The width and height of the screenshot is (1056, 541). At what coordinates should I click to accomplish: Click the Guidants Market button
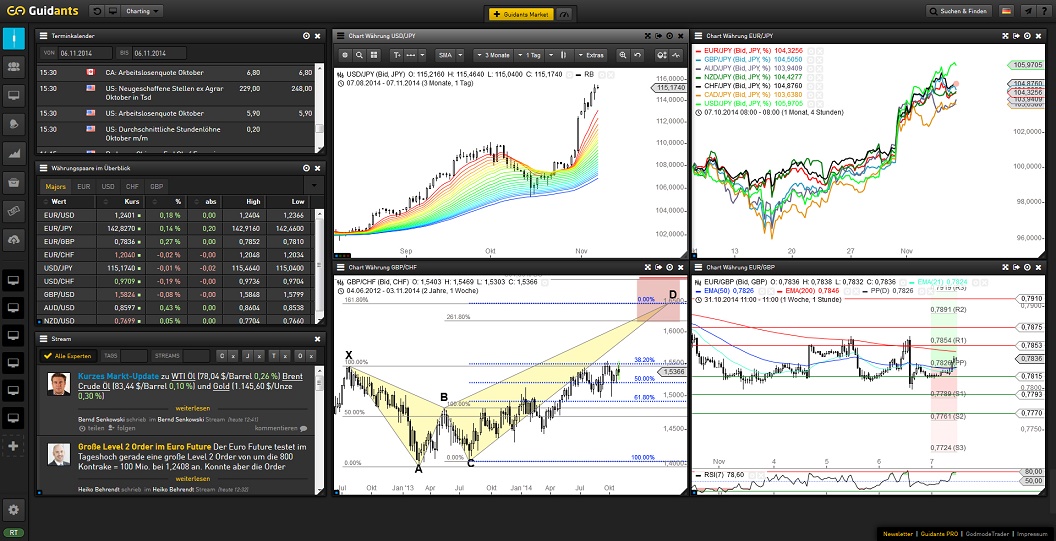[x=520, y=13]
